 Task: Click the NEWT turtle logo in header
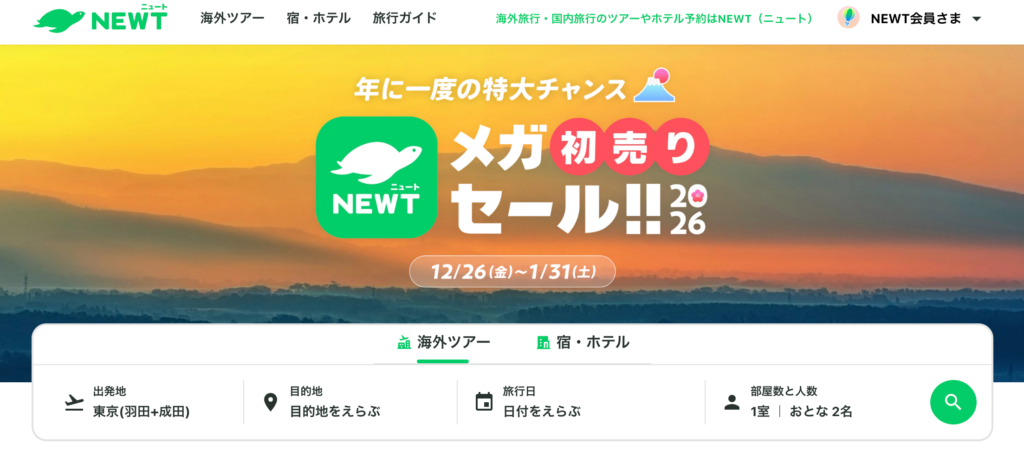pos(101,18)
